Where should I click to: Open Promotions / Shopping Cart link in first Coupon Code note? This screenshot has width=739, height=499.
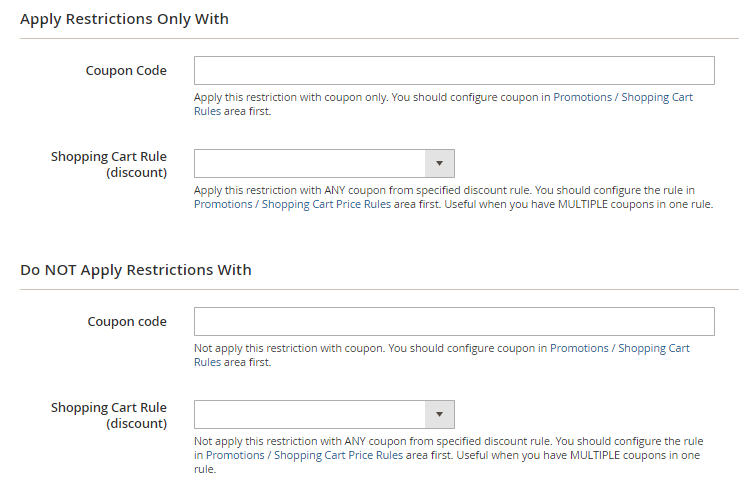(623, 97)
